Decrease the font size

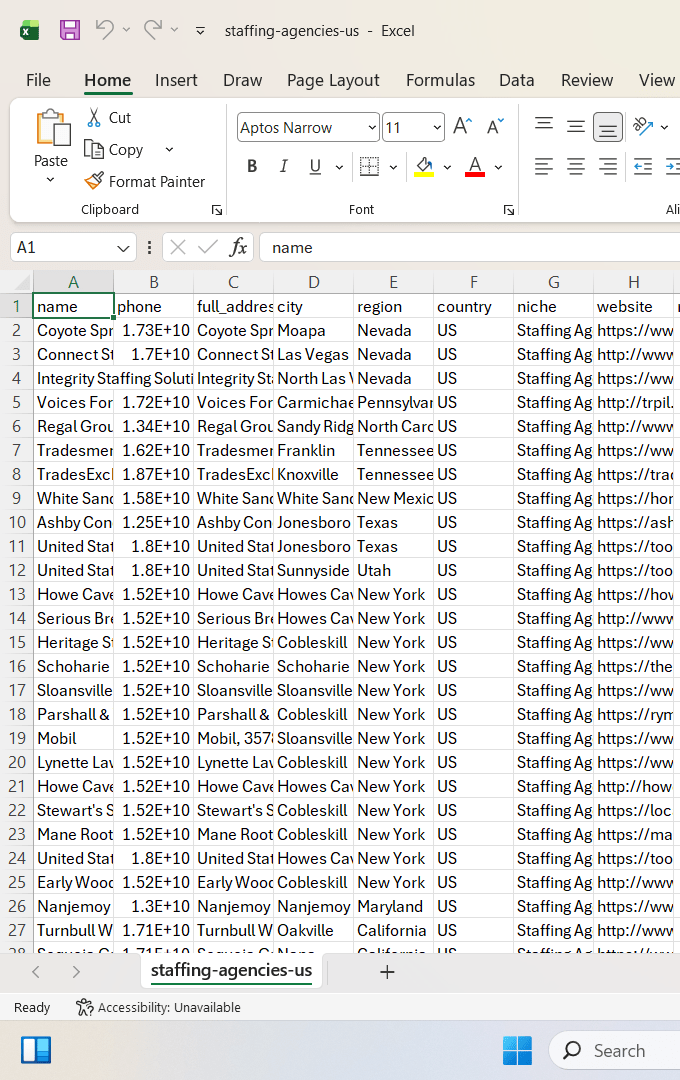coord(495,126)
